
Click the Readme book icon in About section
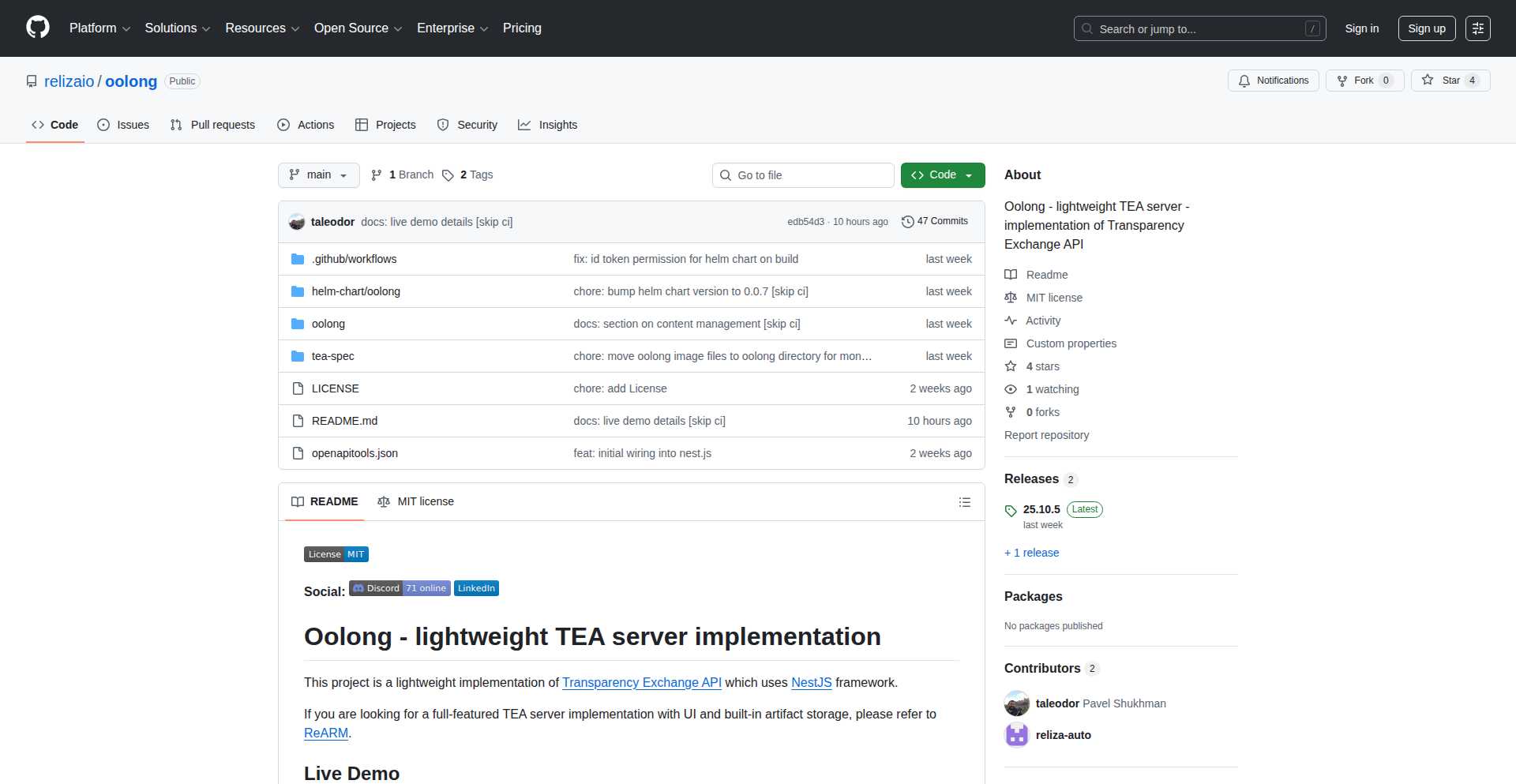tap(1011, 274)
